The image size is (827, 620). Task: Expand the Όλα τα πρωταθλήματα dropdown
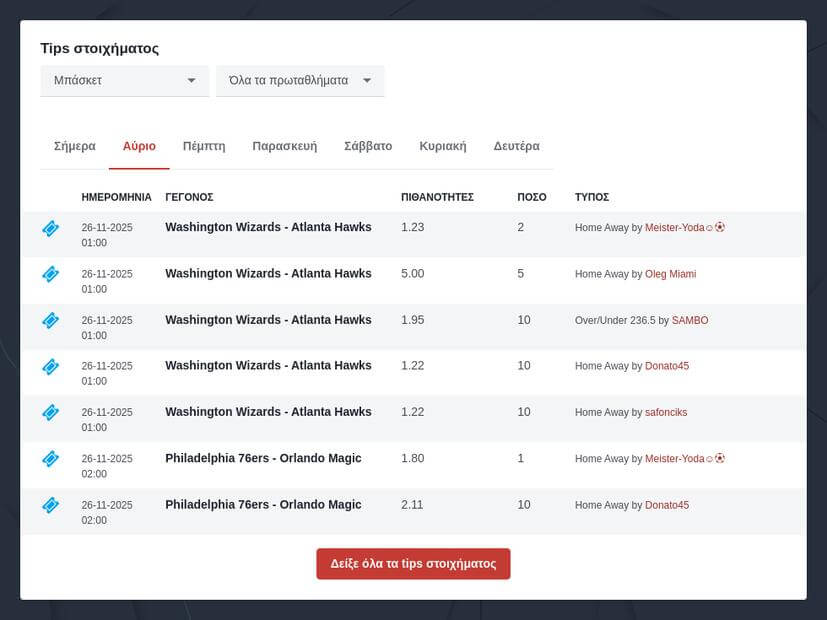pos(300,81)
